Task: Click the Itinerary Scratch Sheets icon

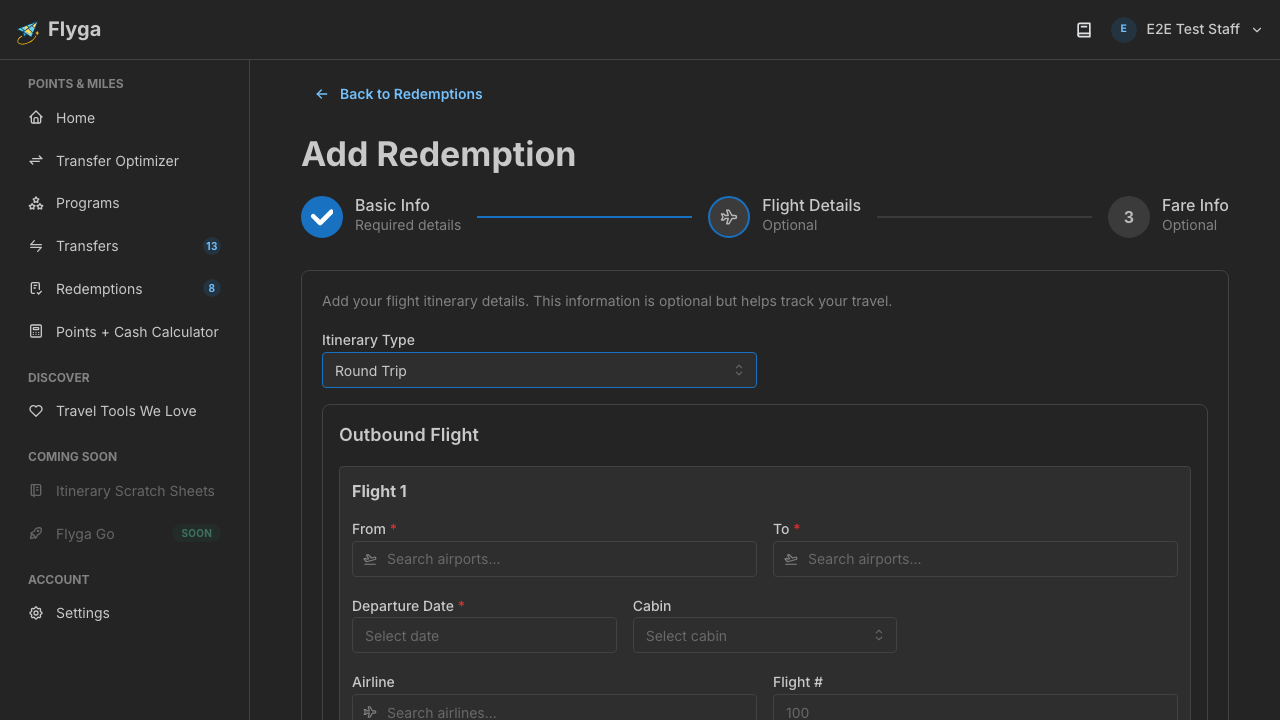Action: click(x=36, y=491)
